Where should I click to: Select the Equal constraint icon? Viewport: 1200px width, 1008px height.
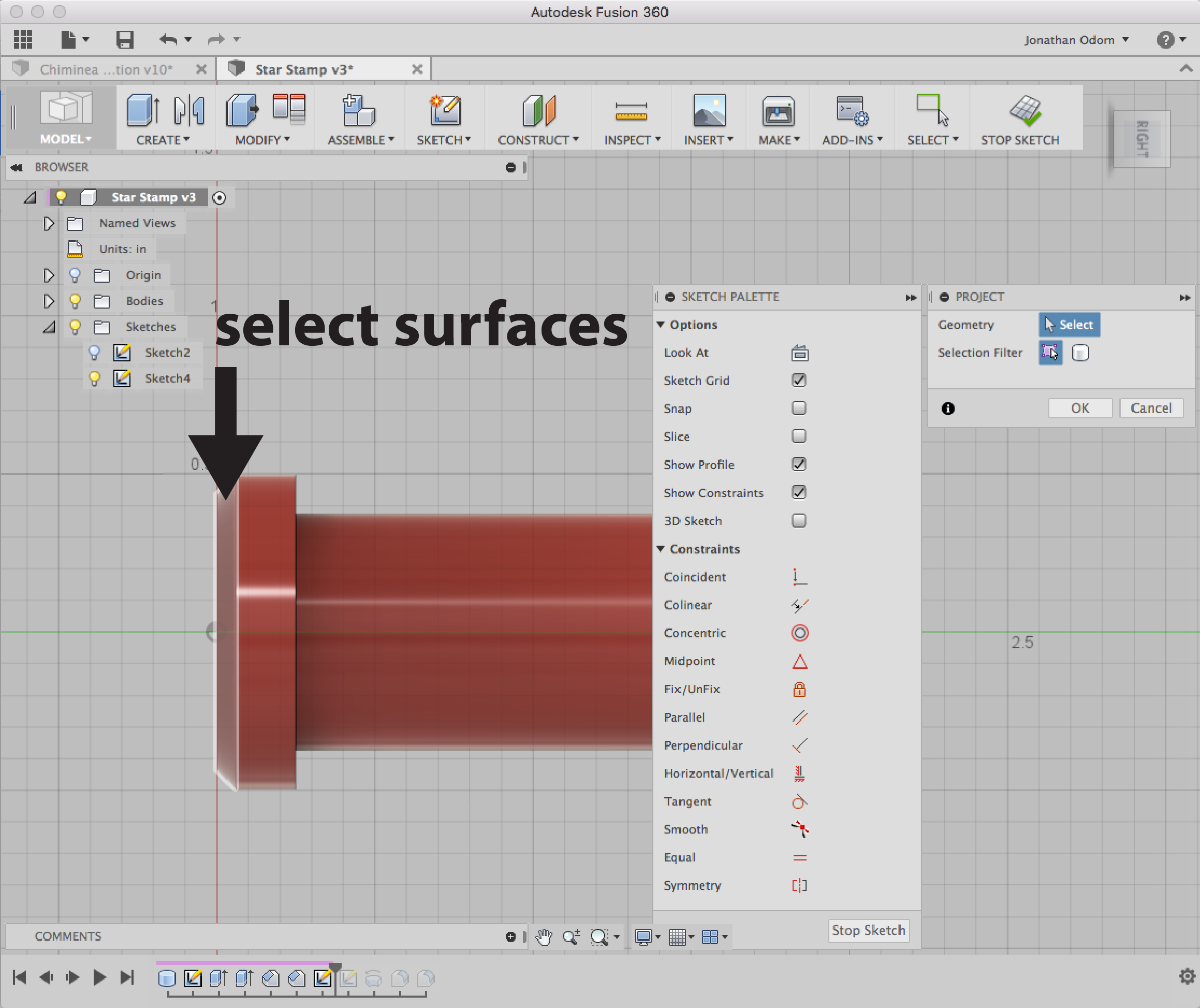click(799, 857)
